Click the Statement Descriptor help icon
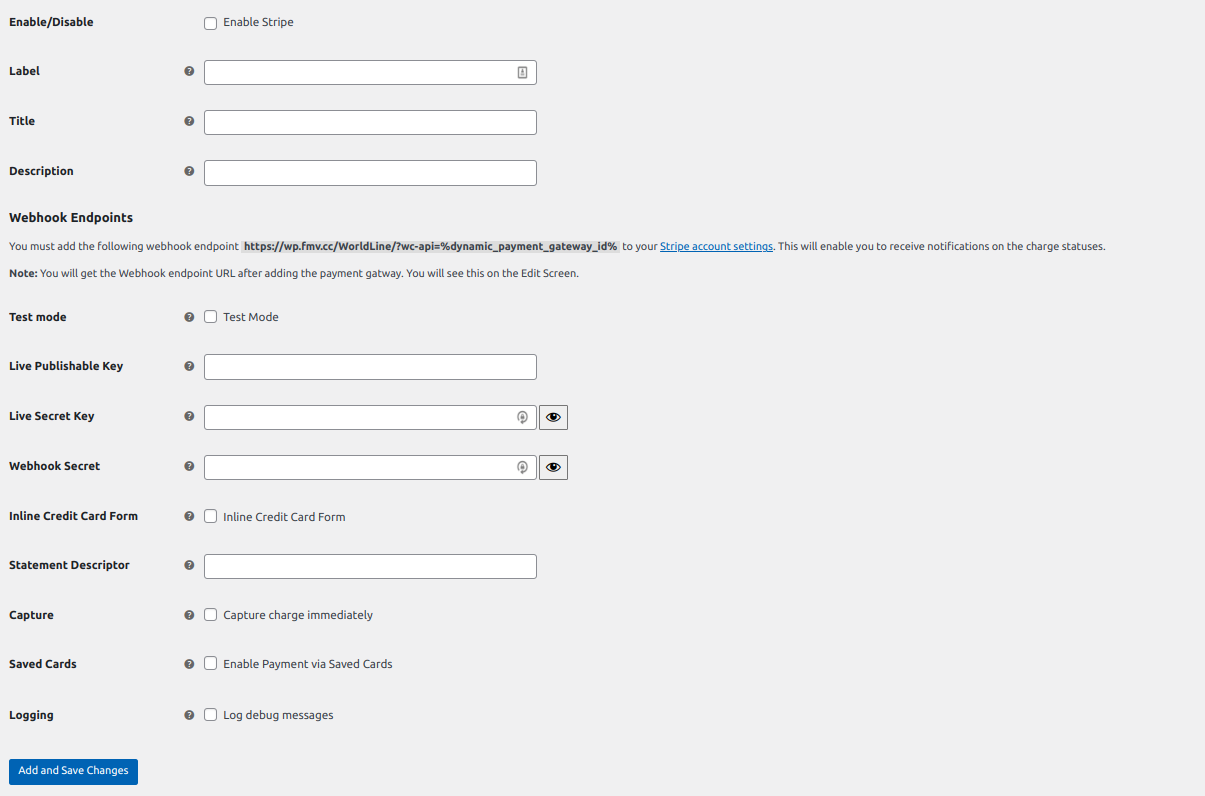Screen dimensions: 1205x796 (189, 566)
